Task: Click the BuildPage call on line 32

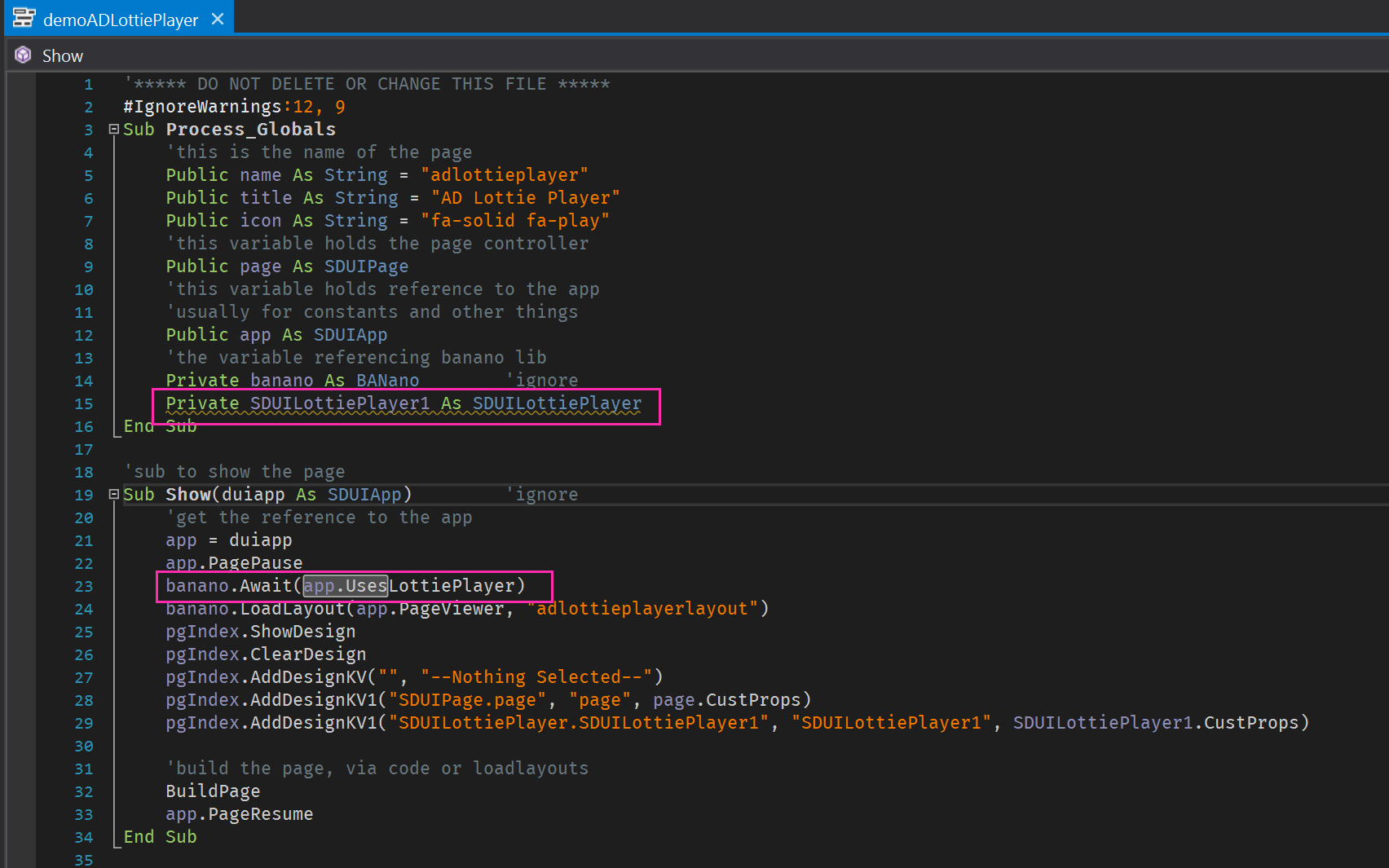Action: point(213,791)
